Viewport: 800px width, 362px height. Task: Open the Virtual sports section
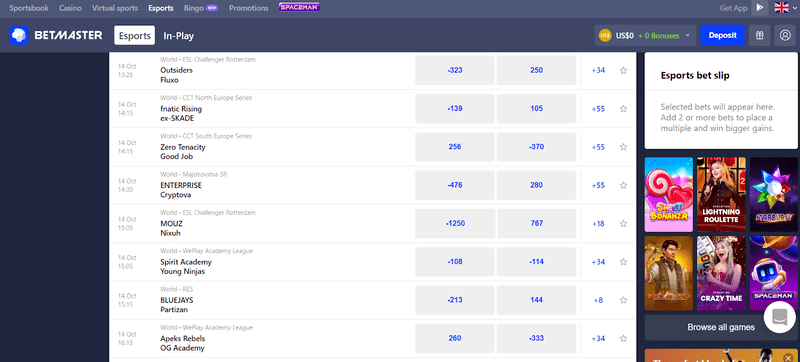(115, 8)
